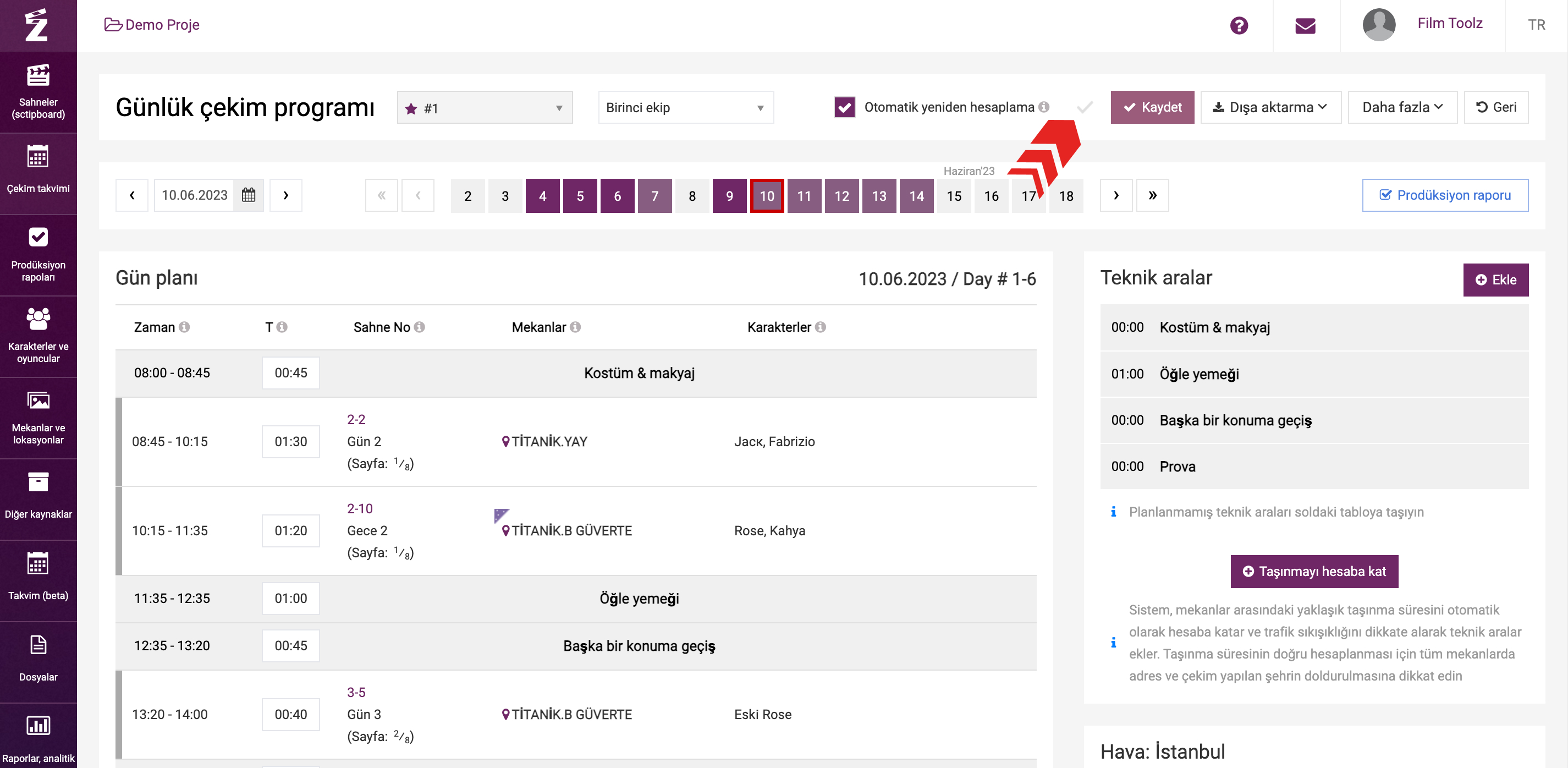
Task: Click Taşınmayı hesaba kat button
Action: tap(1314, 571)
